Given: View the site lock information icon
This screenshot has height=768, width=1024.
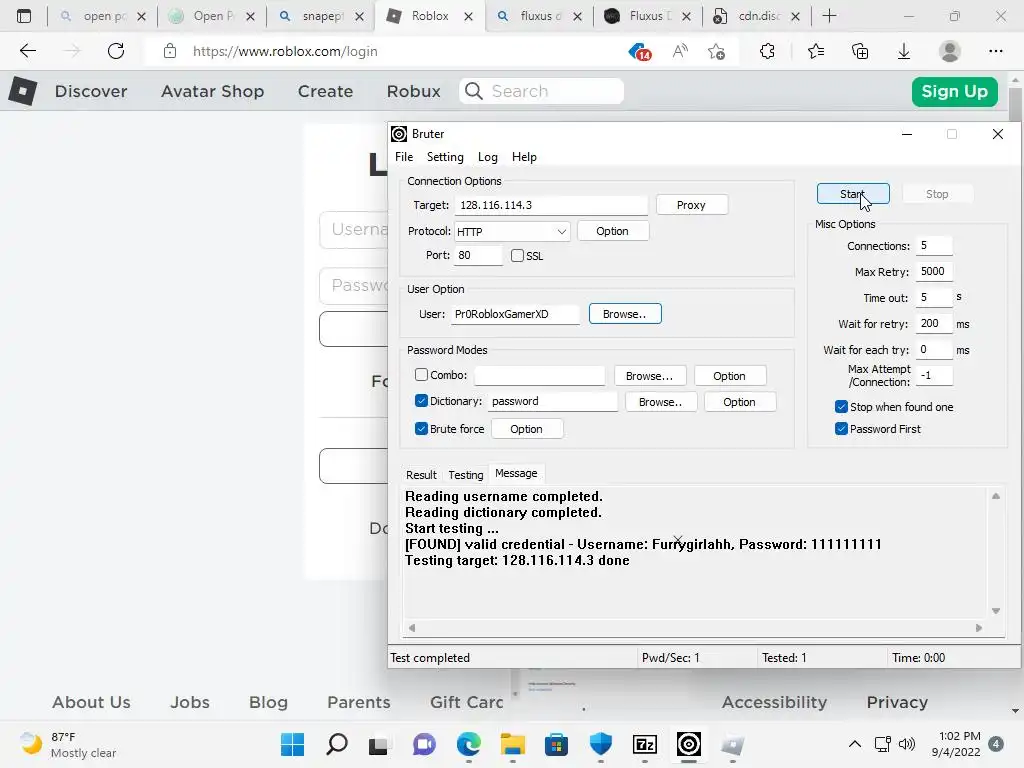Looking at the screenshot, I should pyautogui.click(x=170, y=51).
